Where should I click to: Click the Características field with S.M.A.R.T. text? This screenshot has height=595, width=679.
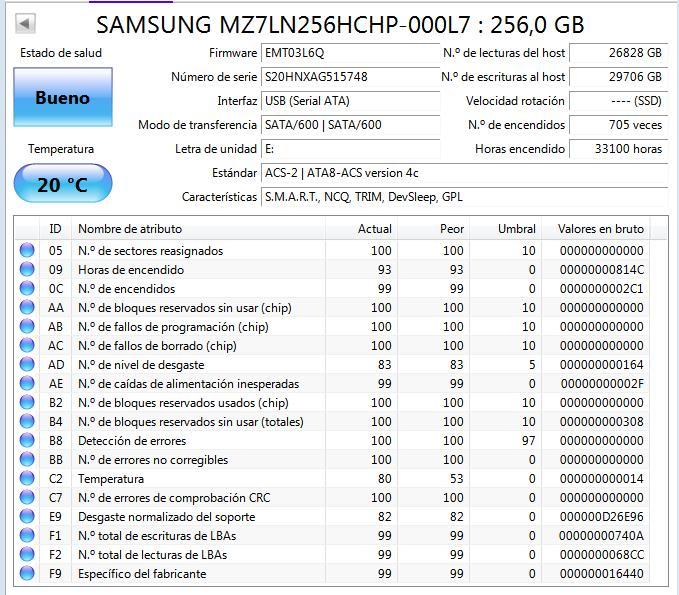click(x=464, y=197)
